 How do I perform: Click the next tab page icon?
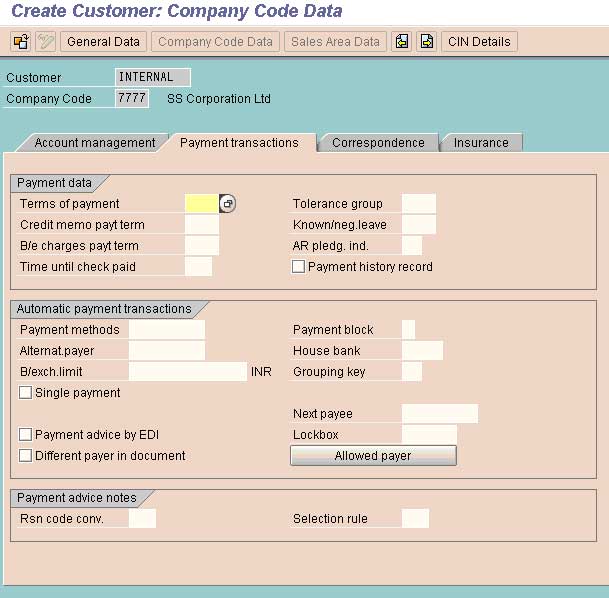427,42
